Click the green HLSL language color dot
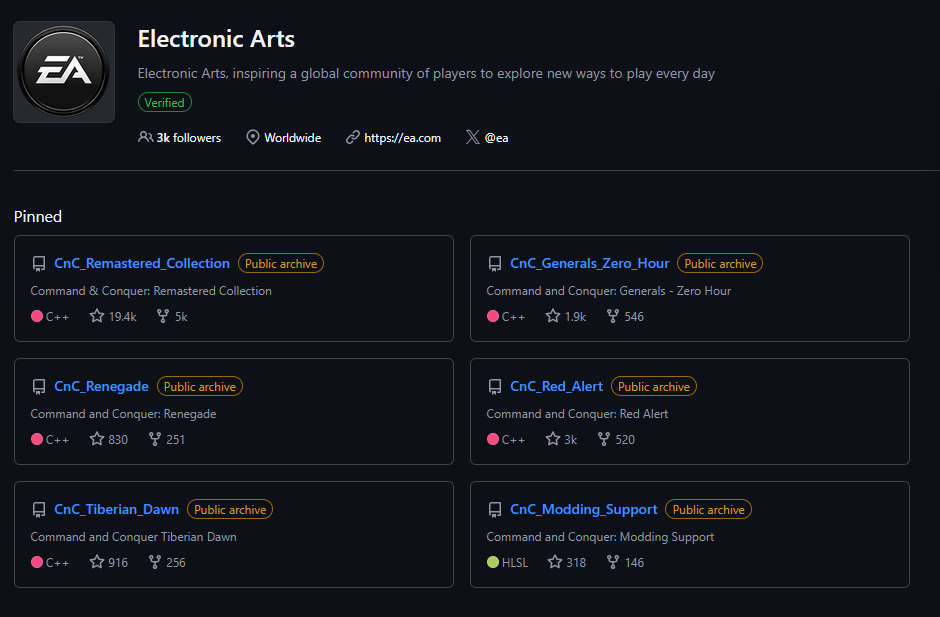 click(493, 562)
